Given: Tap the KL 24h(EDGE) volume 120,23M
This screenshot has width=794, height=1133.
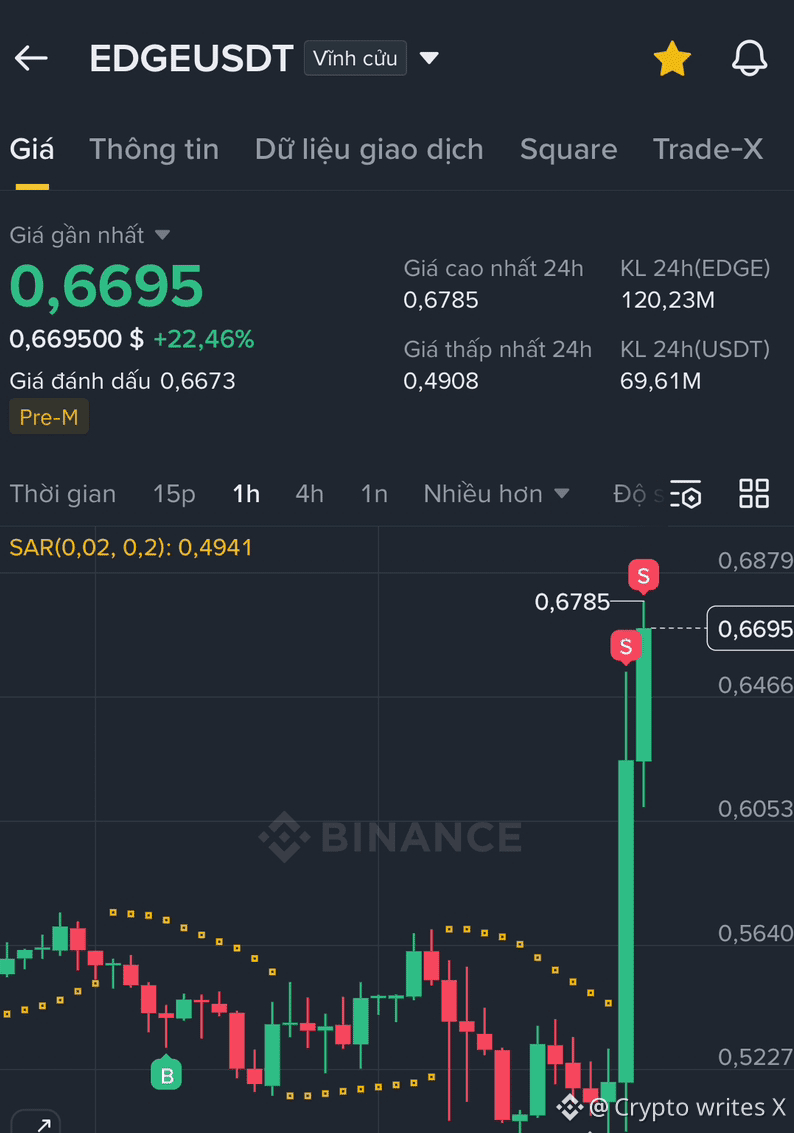Looking at the screenshot, I should (x=668, y=300).
